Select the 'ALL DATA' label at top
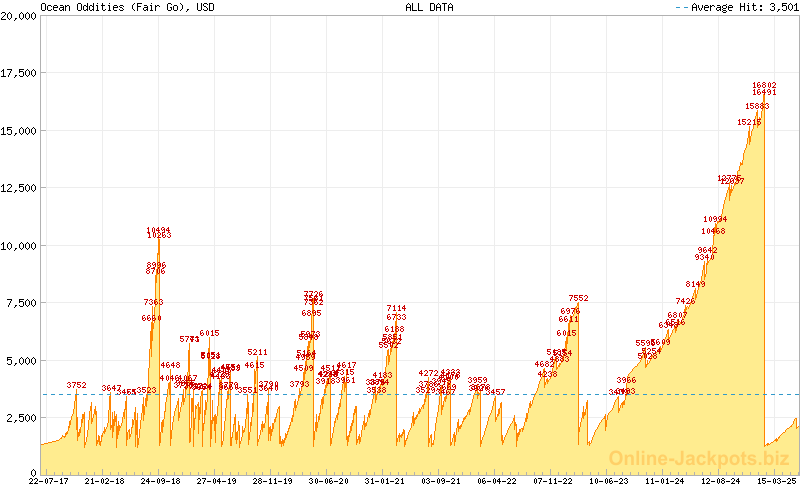 pyautogui.click(x=427, y=7)
